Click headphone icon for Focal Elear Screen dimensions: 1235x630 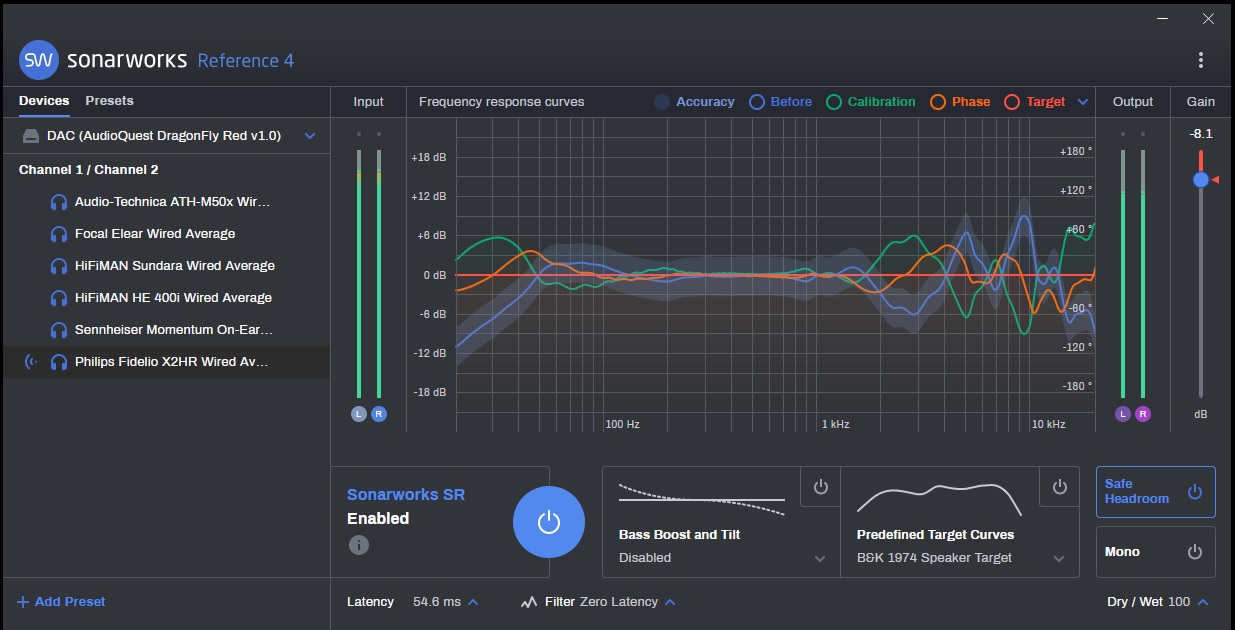pos(59,234)
